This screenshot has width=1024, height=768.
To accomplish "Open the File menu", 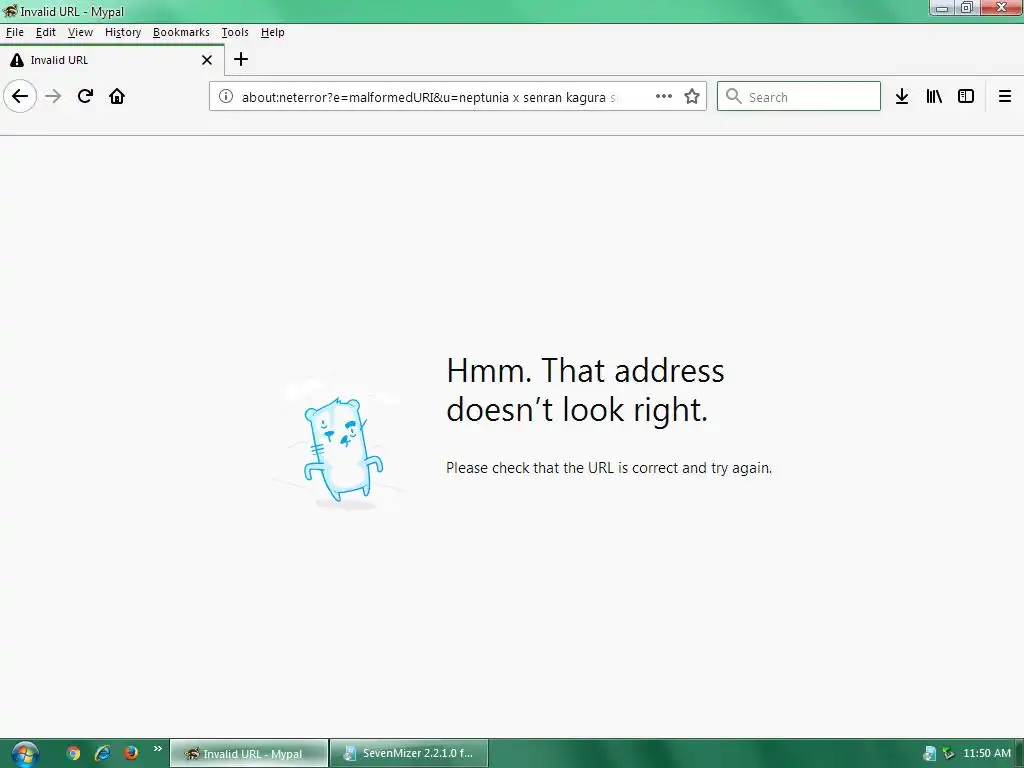I will [15, 32].
